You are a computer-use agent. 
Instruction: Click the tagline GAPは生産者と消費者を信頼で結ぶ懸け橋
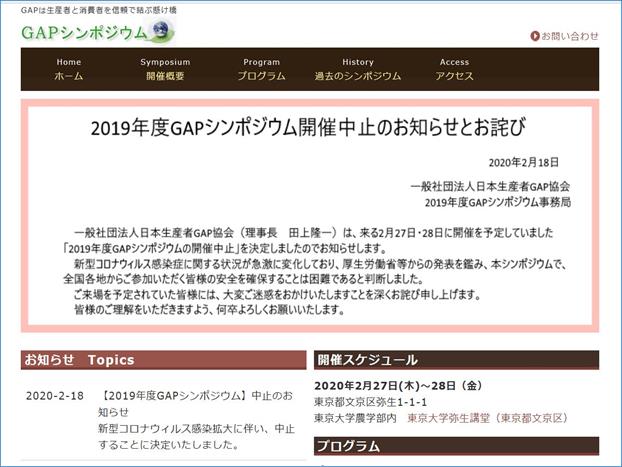point(99,10)
